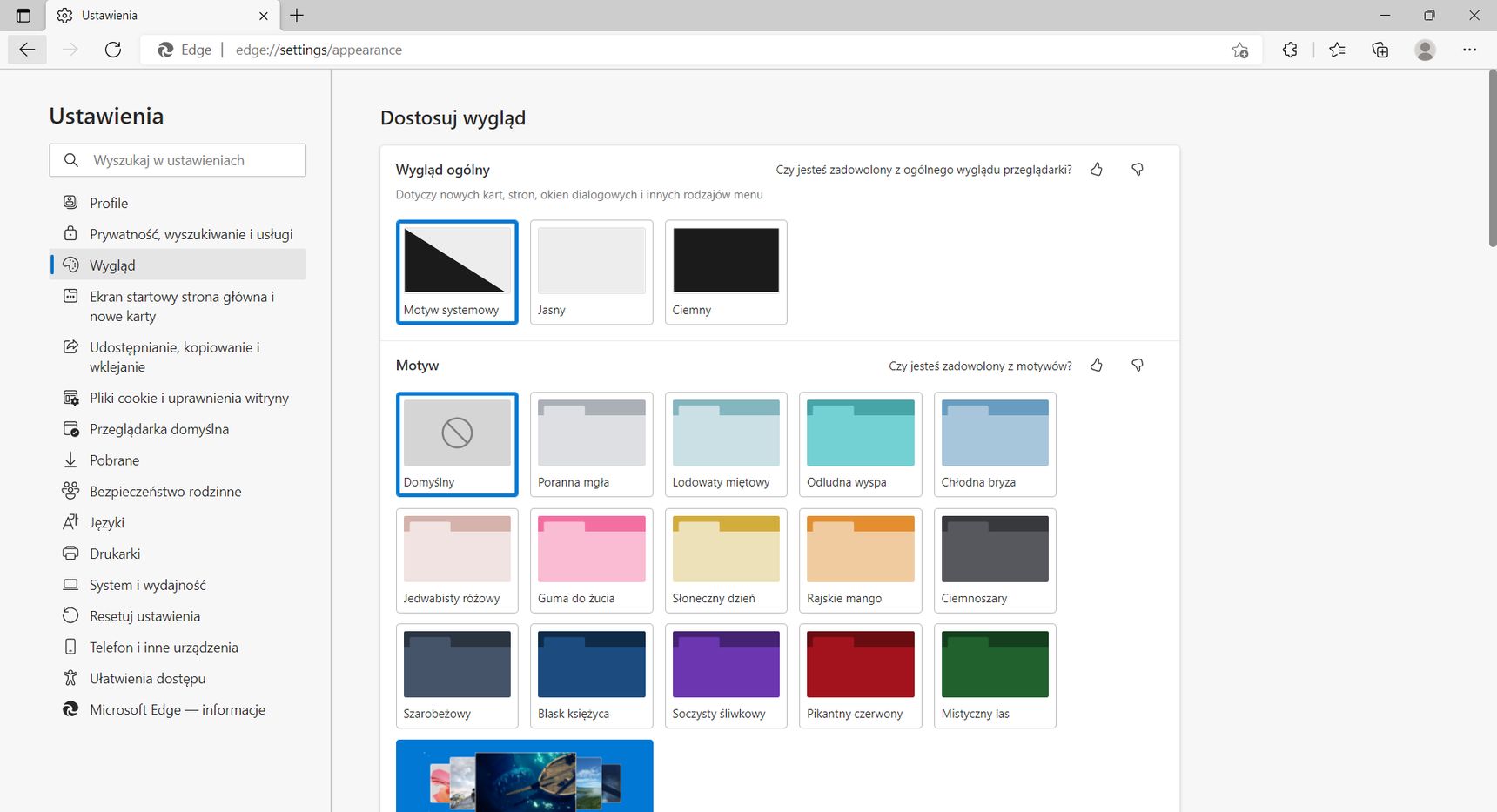Open the Favorites list icon

[x=1338, y=50]
